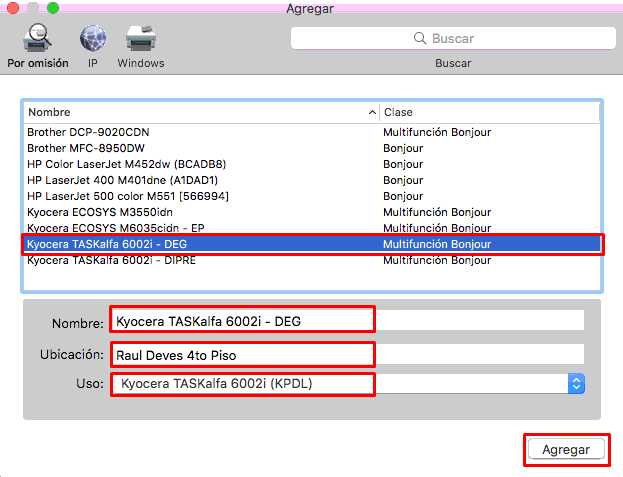Click the Nombre column sort arrow
Viewport: 623px width, 477px height.
click(x=372, y=112)
